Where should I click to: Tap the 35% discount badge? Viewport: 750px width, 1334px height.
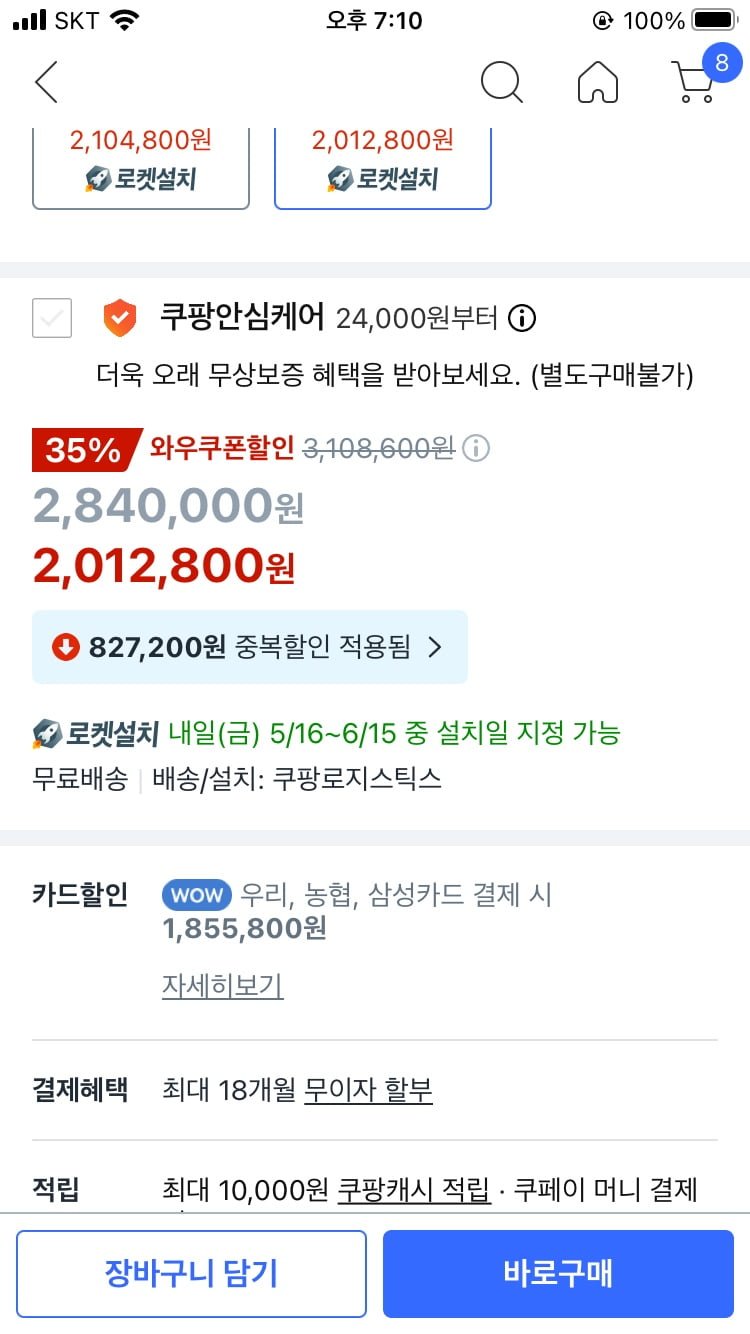point(84,449)
